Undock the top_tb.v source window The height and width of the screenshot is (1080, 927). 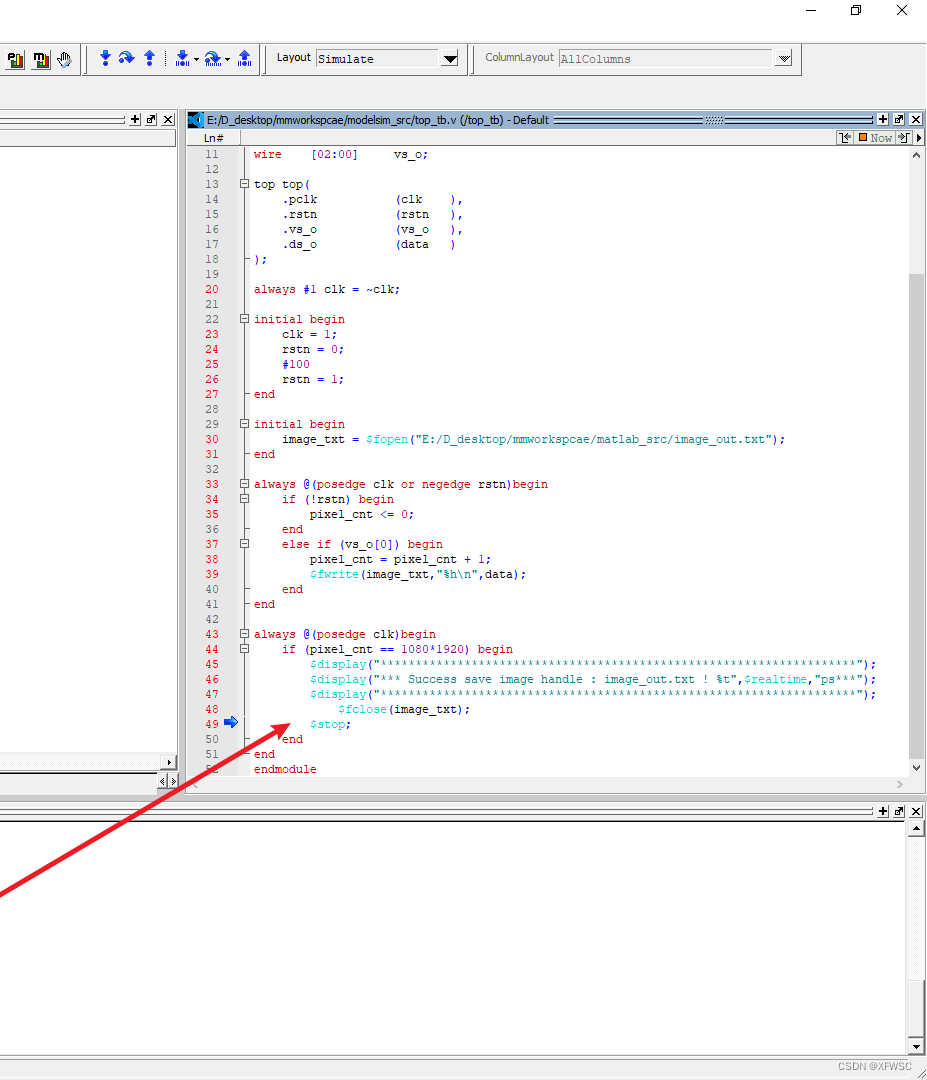[898, 119]
